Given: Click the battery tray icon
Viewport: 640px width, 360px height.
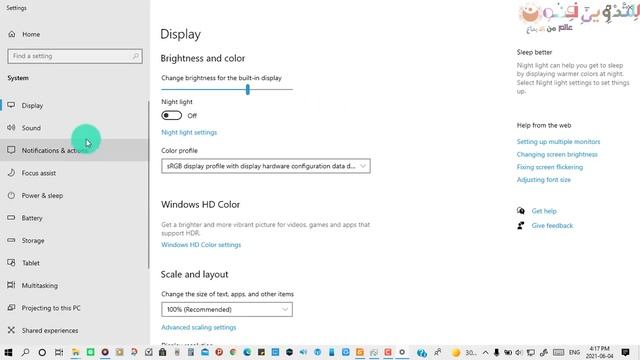Looking at the screenshot, I should [508, 352].
